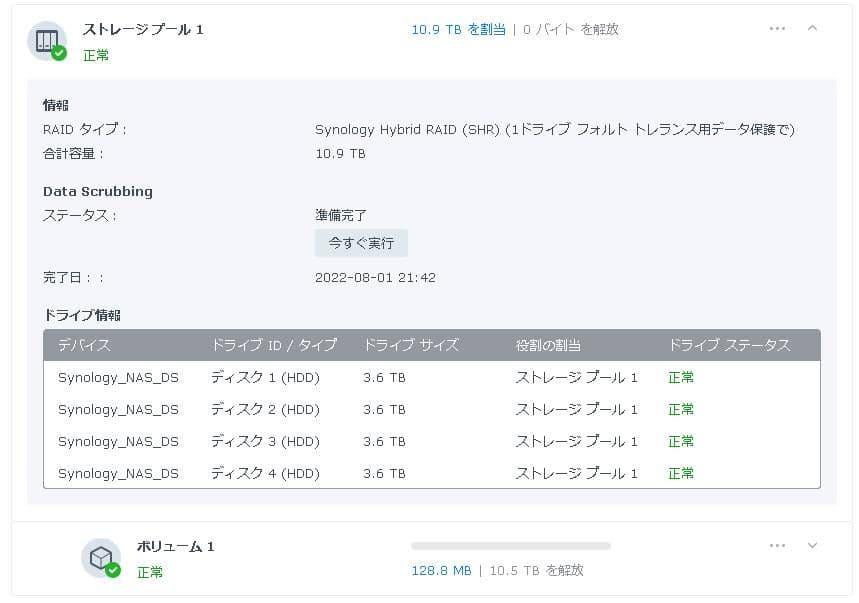This screenshot has height=603, width=859.
Task: Click the 正常 status under ストレージ プール 1
Action: click(95, 56)
